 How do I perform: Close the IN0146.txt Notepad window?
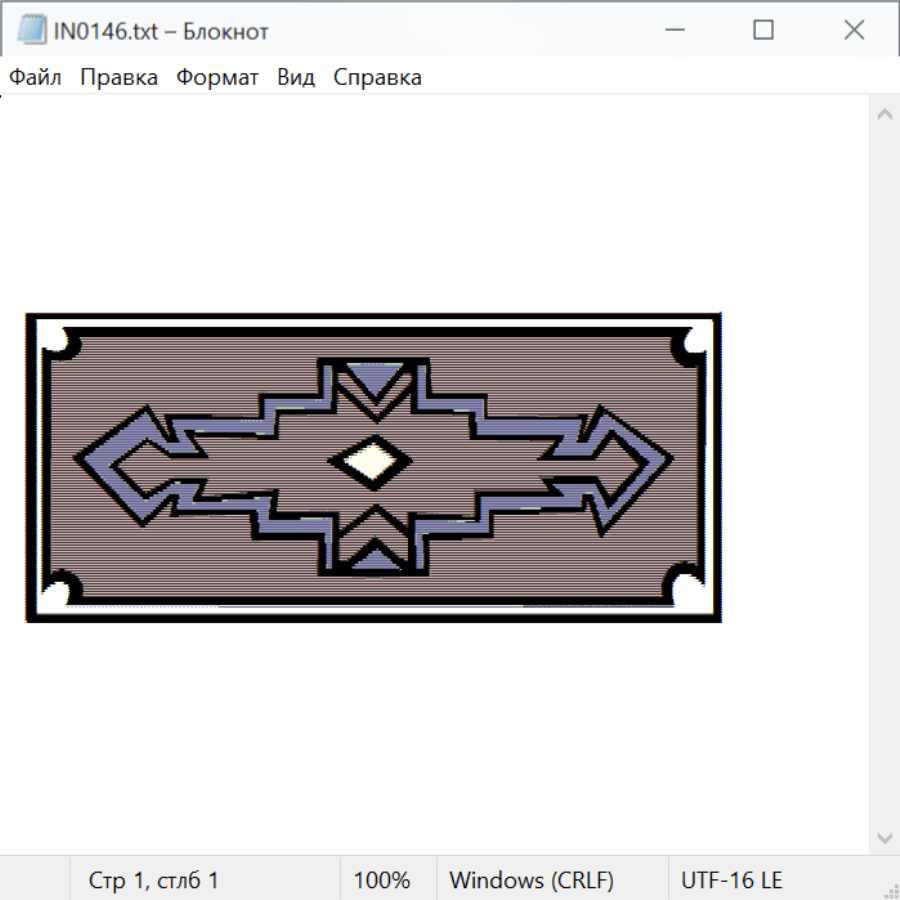point(853,30)
